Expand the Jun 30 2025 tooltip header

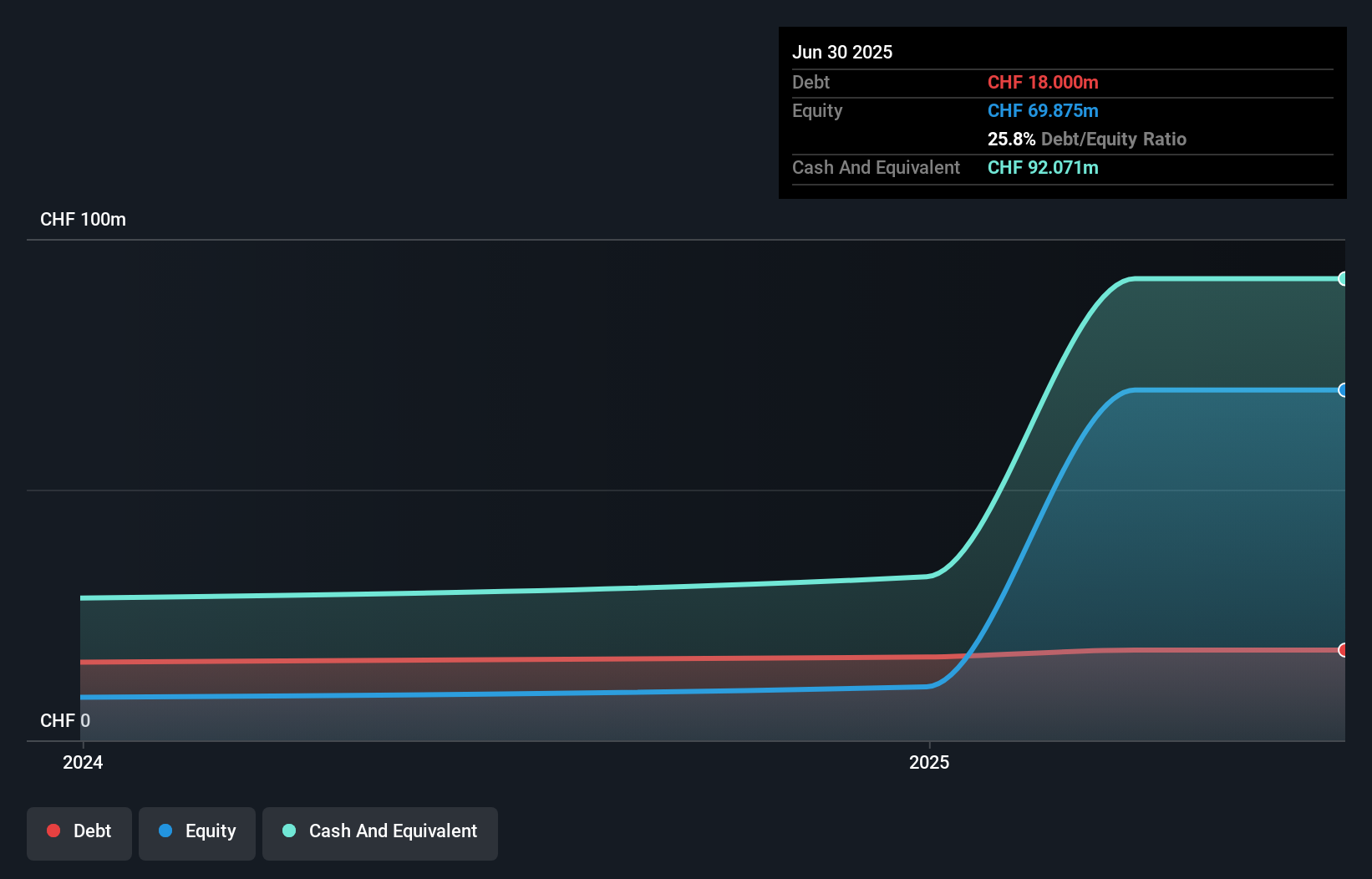pos(842,52)
